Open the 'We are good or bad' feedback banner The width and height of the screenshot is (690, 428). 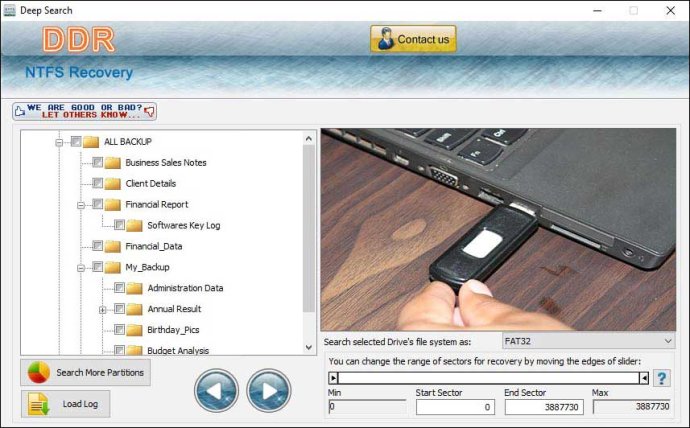tap(84, 111)
